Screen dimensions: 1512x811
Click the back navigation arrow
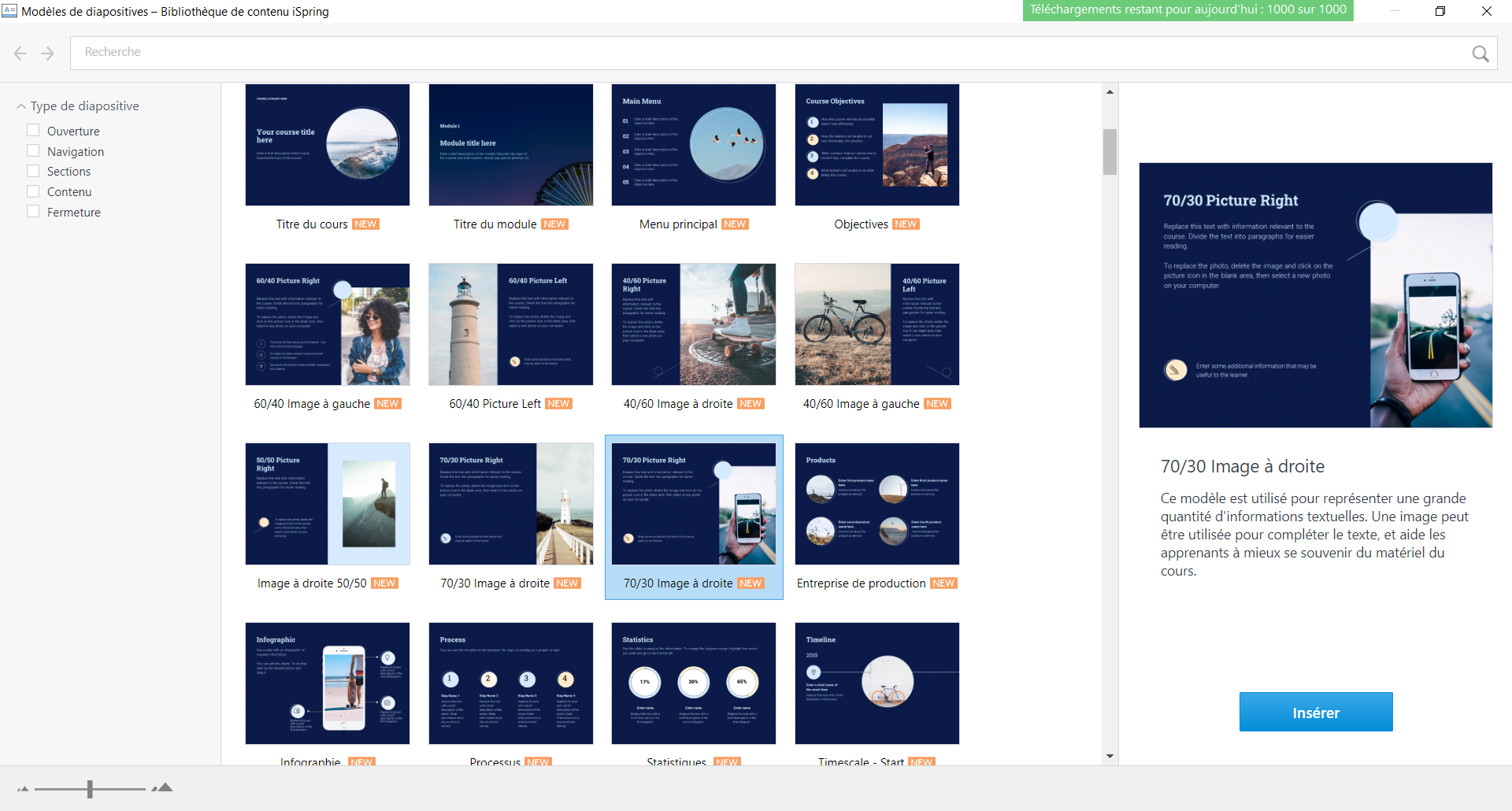tap(20, 53)
